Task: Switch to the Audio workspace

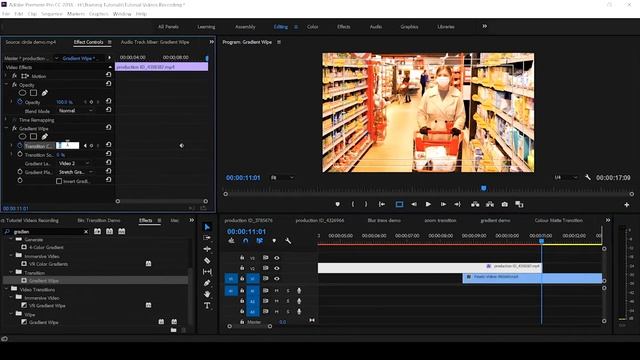Action: [376, 27]
